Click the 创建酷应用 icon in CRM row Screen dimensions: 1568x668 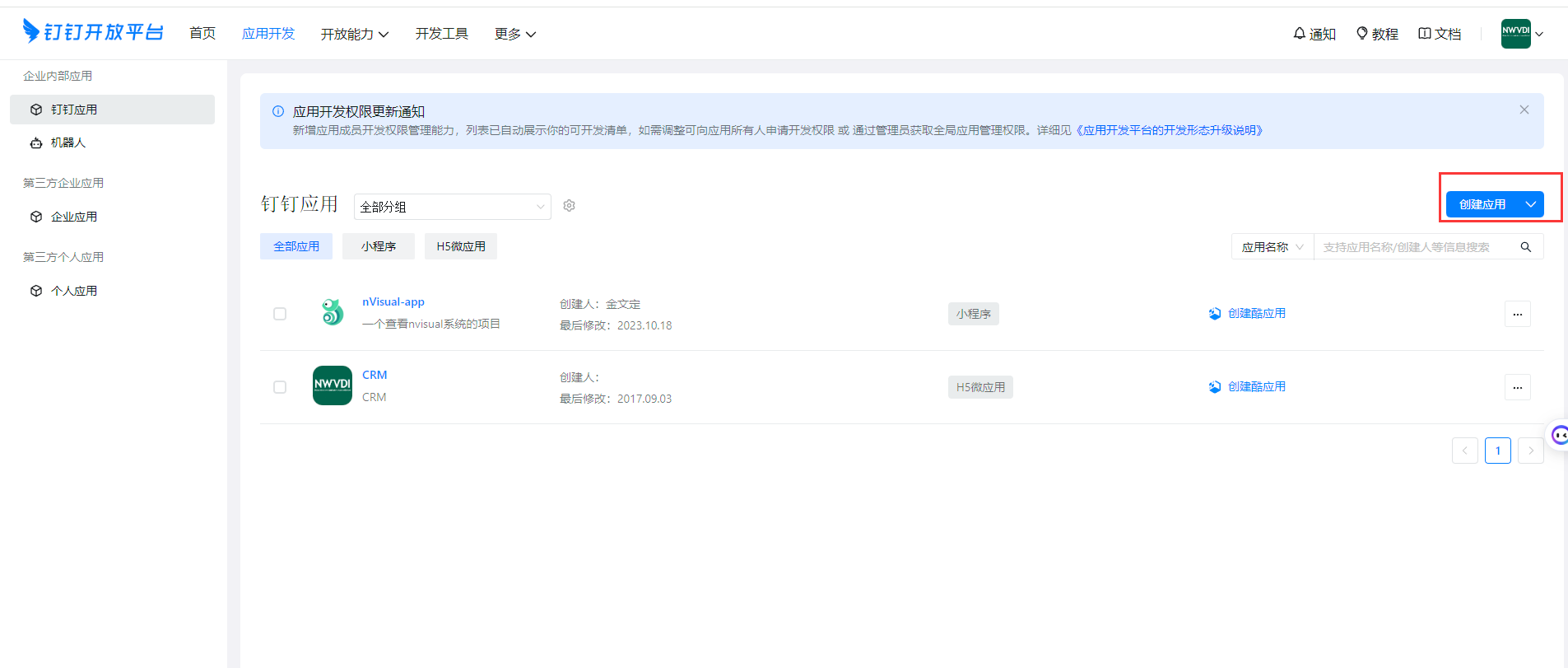click(x=1215, y=387)
